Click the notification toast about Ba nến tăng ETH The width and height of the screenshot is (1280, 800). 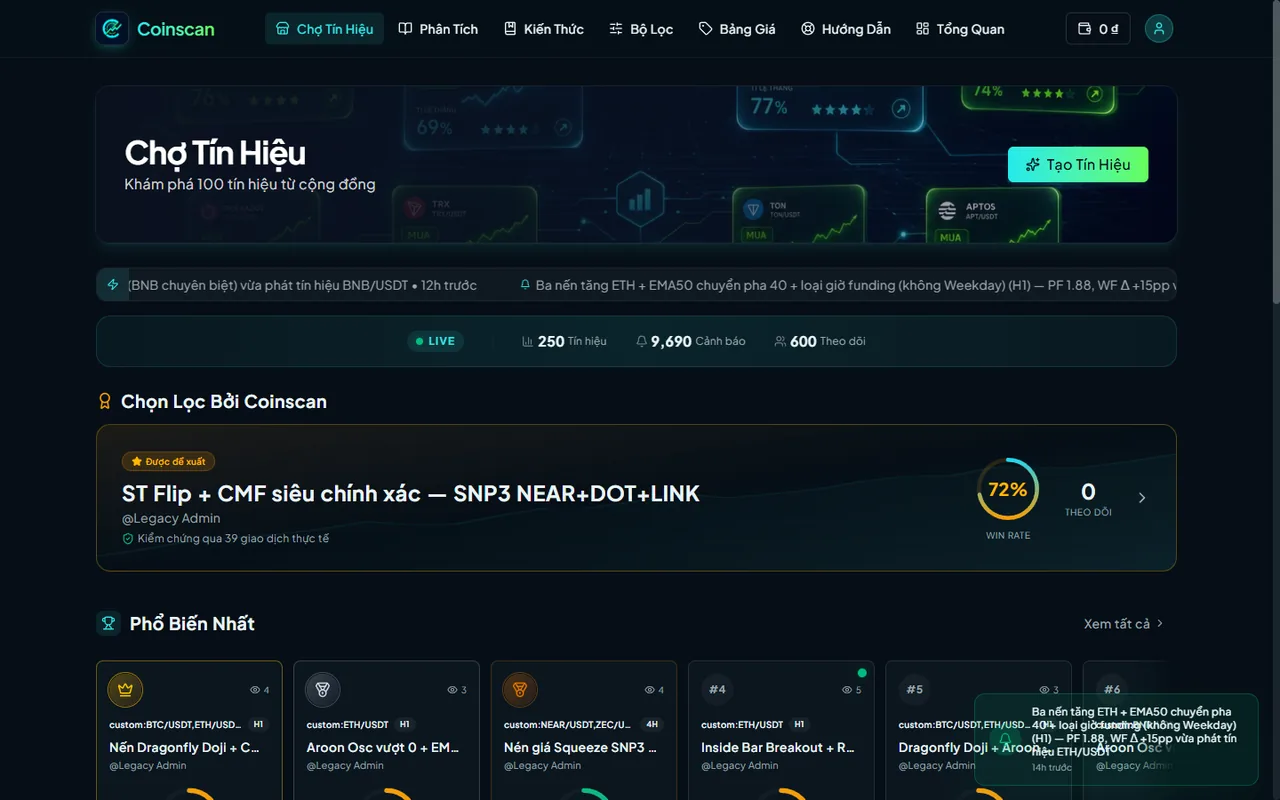(x=1116, y=740)
